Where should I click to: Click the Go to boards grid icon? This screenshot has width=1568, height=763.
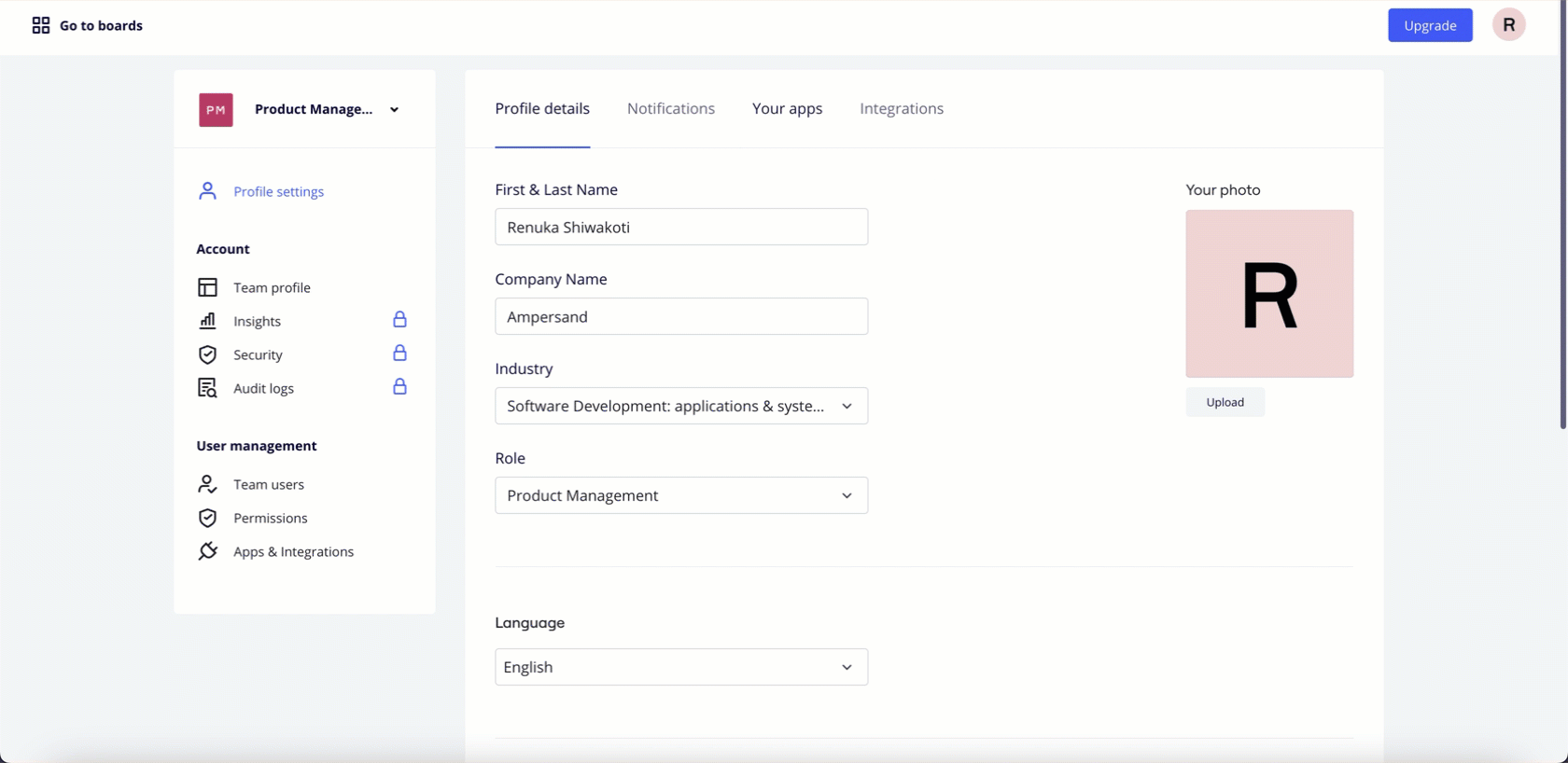point(41,25)
